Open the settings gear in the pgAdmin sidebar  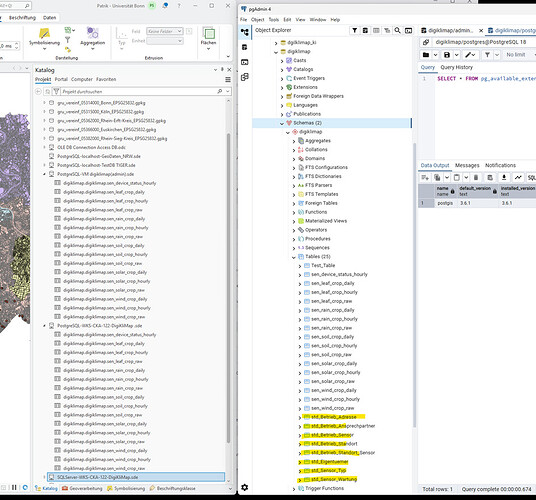coord(244,487)
